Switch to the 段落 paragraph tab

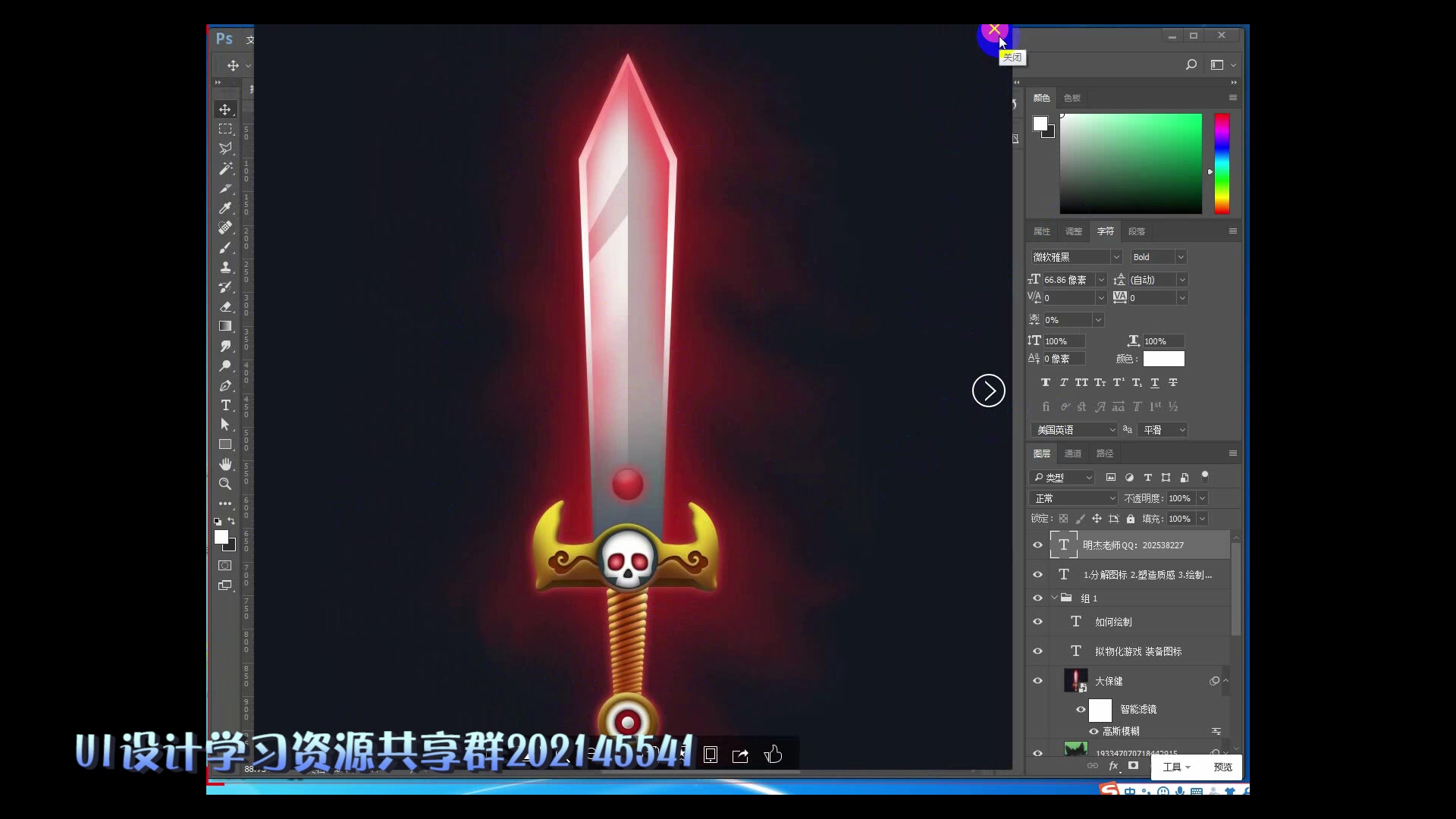(x=1136, y=231)
